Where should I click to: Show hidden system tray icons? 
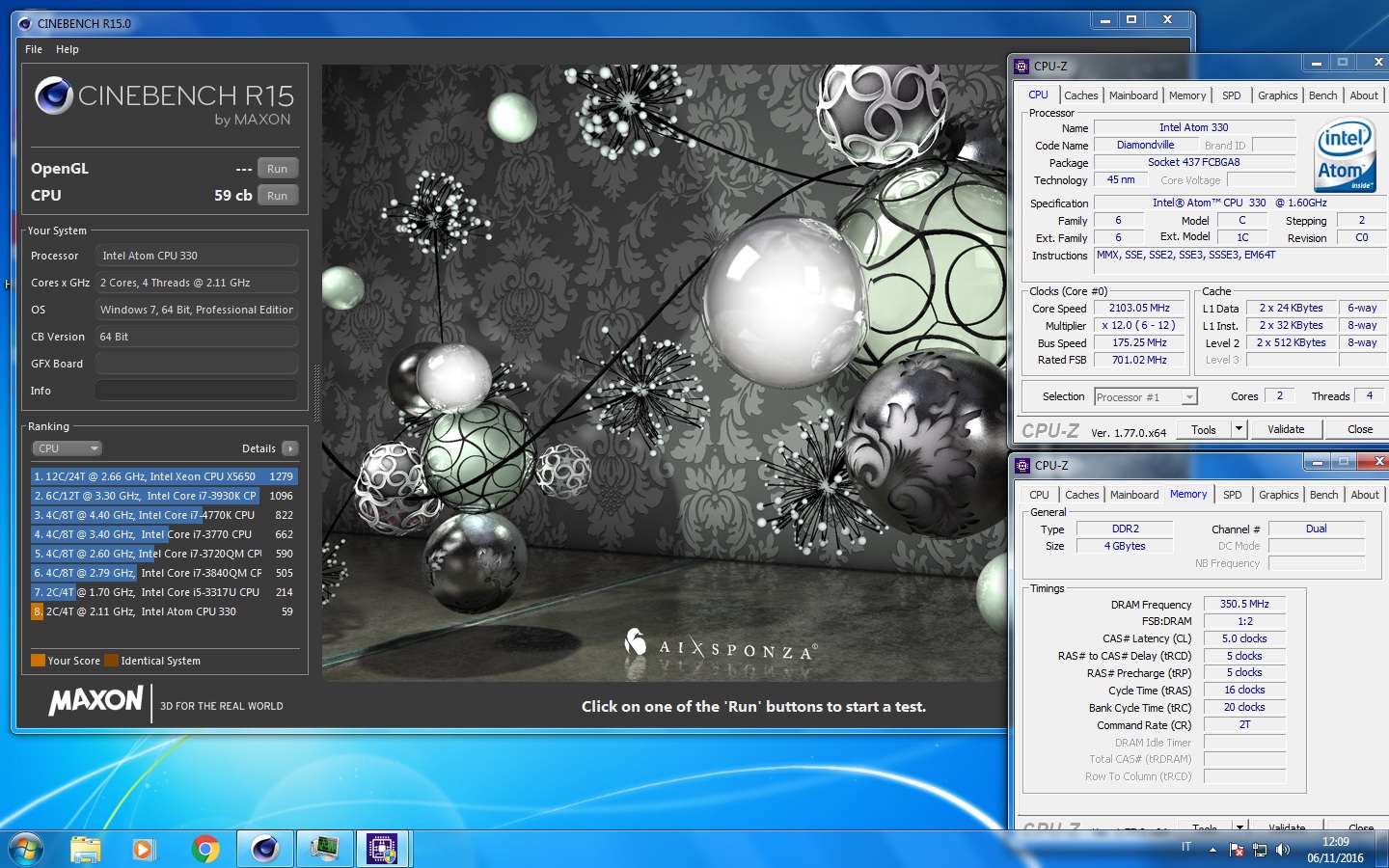point(1212,850)
